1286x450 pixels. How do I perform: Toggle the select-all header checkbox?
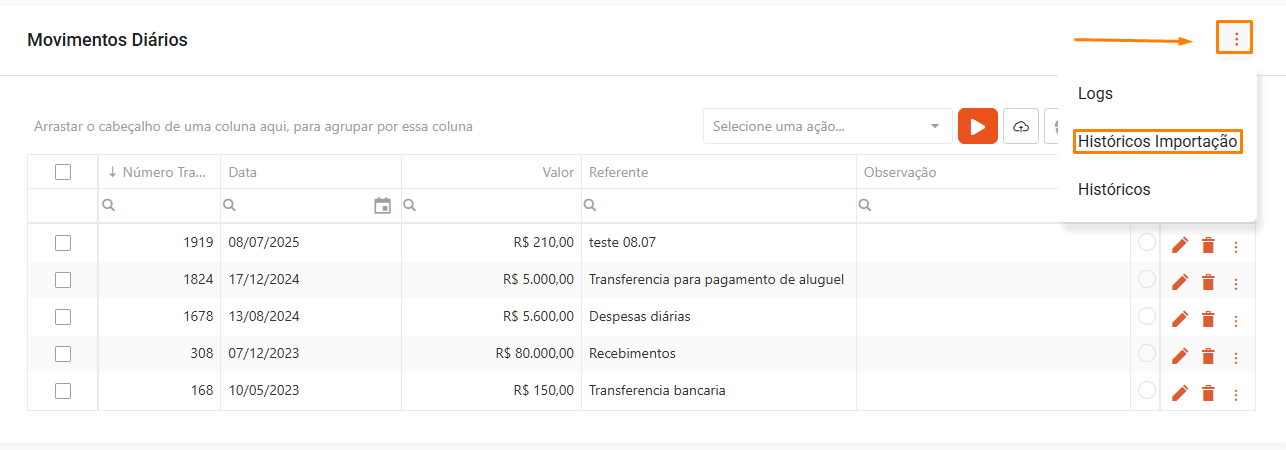click(x=63, y=172)
